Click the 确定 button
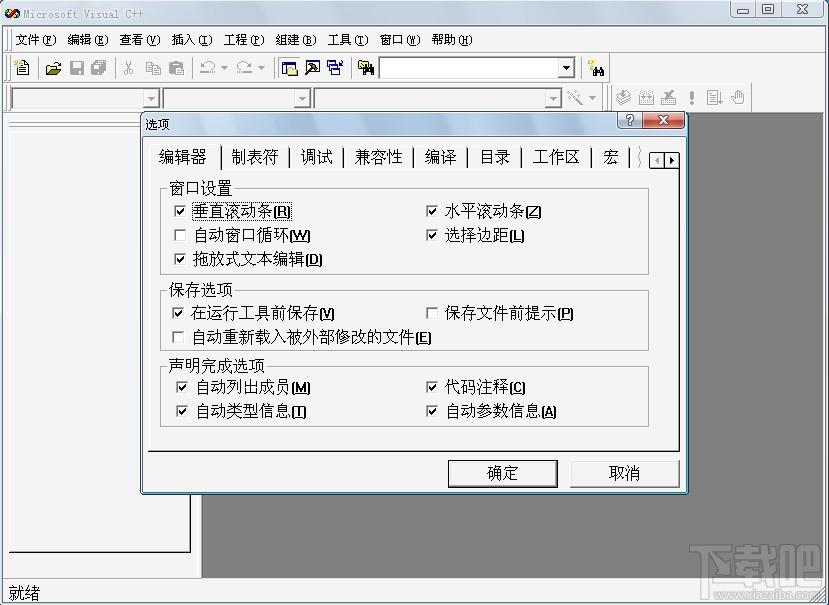The width and height of the screenshot is (829, 605). pyautogui.click(x=502, y=473)
